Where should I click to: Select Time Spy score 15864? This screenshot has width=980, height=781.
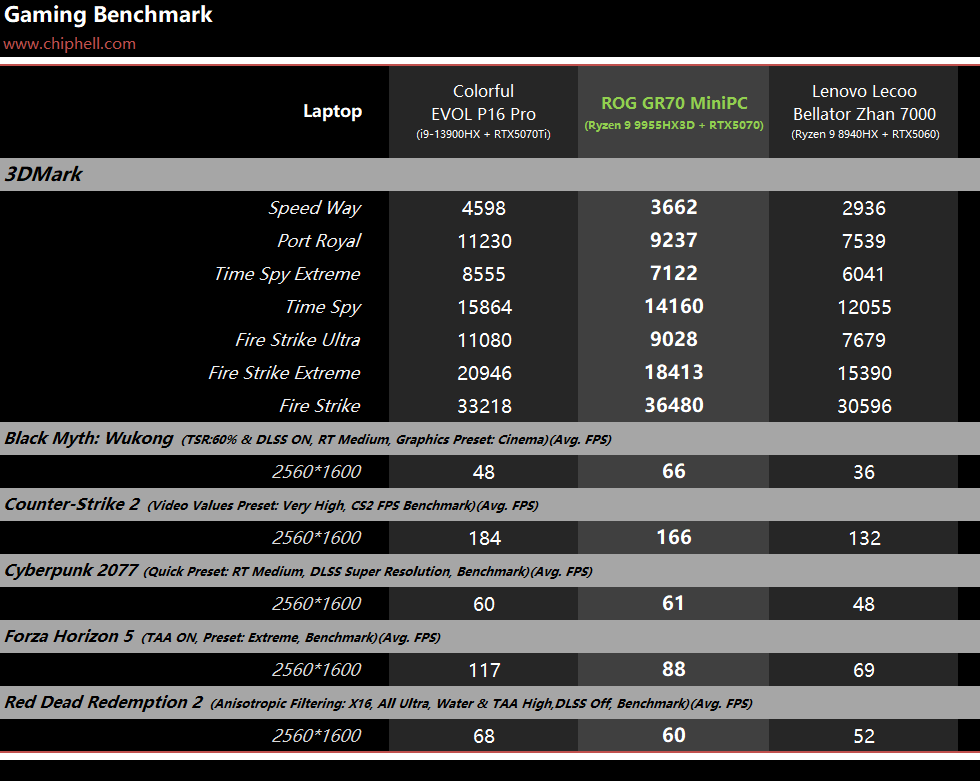[x=484, y=307]
